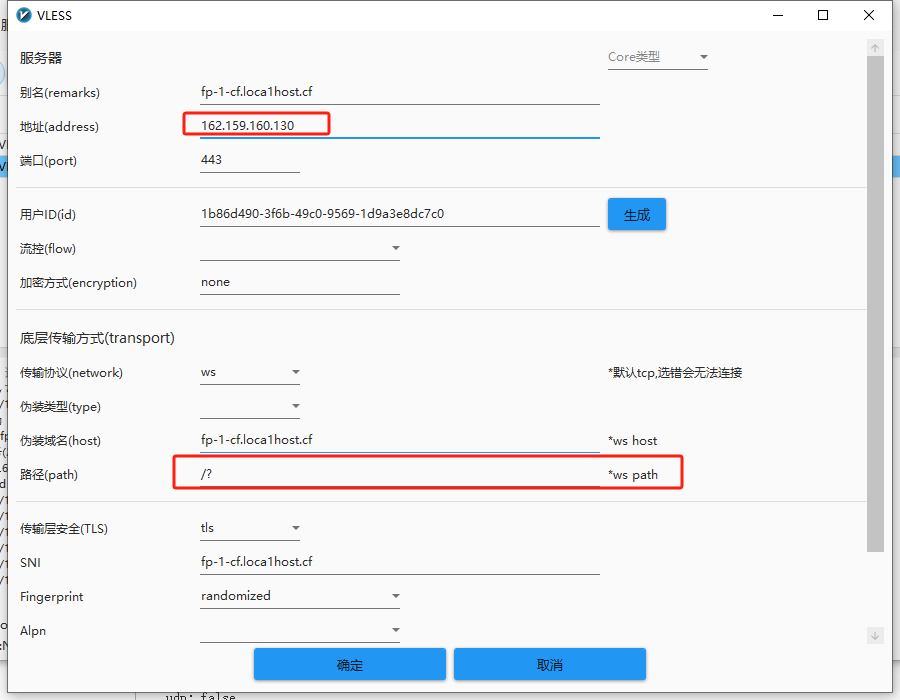This screenshot has height=700, width=900.
Task: Click the scrollbar down arrow
Action: tap(875, 636)
